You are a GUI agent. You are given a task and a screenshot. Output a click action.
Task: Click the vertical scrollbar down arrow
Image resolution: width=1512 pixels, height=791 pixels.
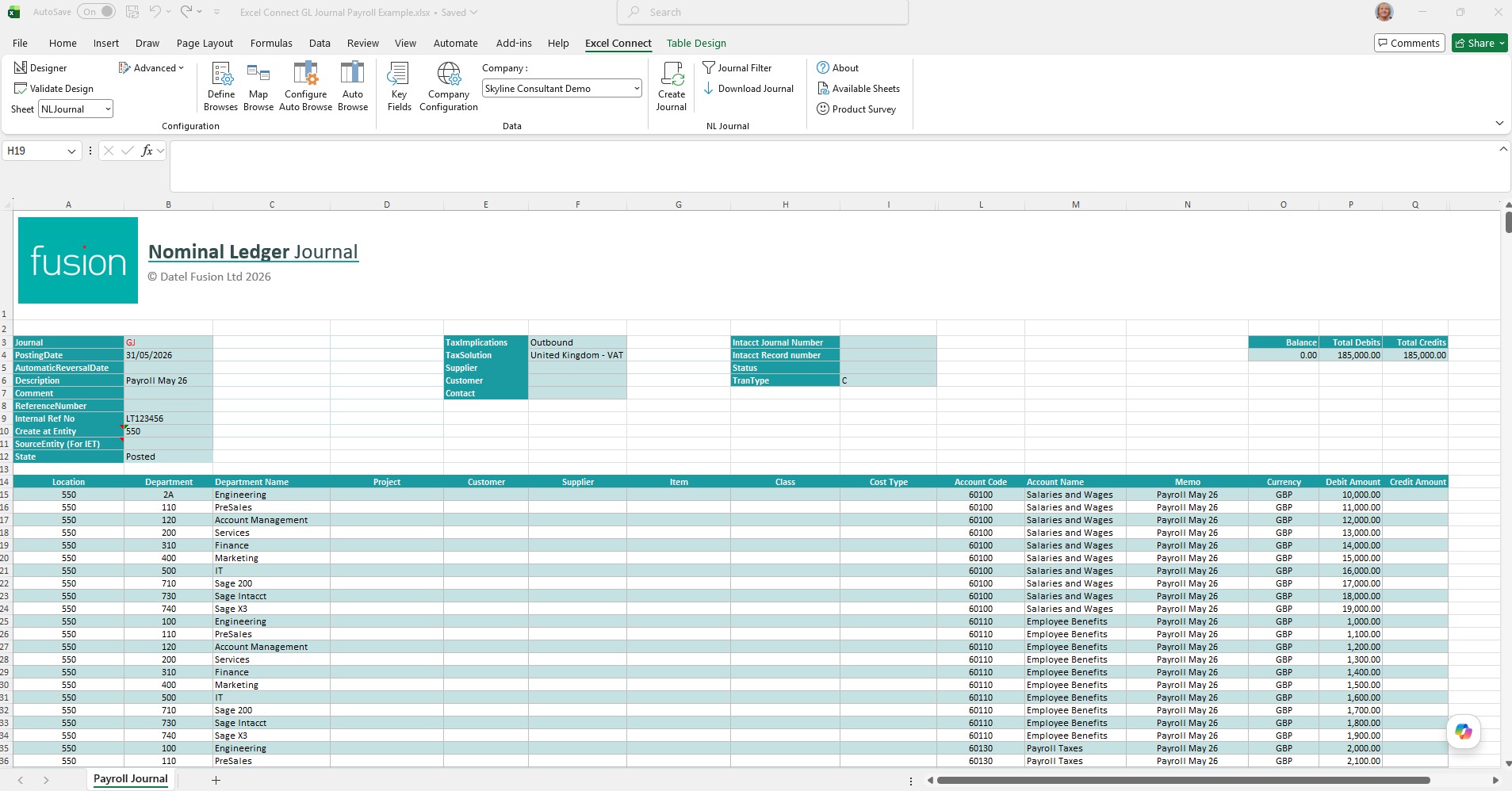click(1507, 762)
